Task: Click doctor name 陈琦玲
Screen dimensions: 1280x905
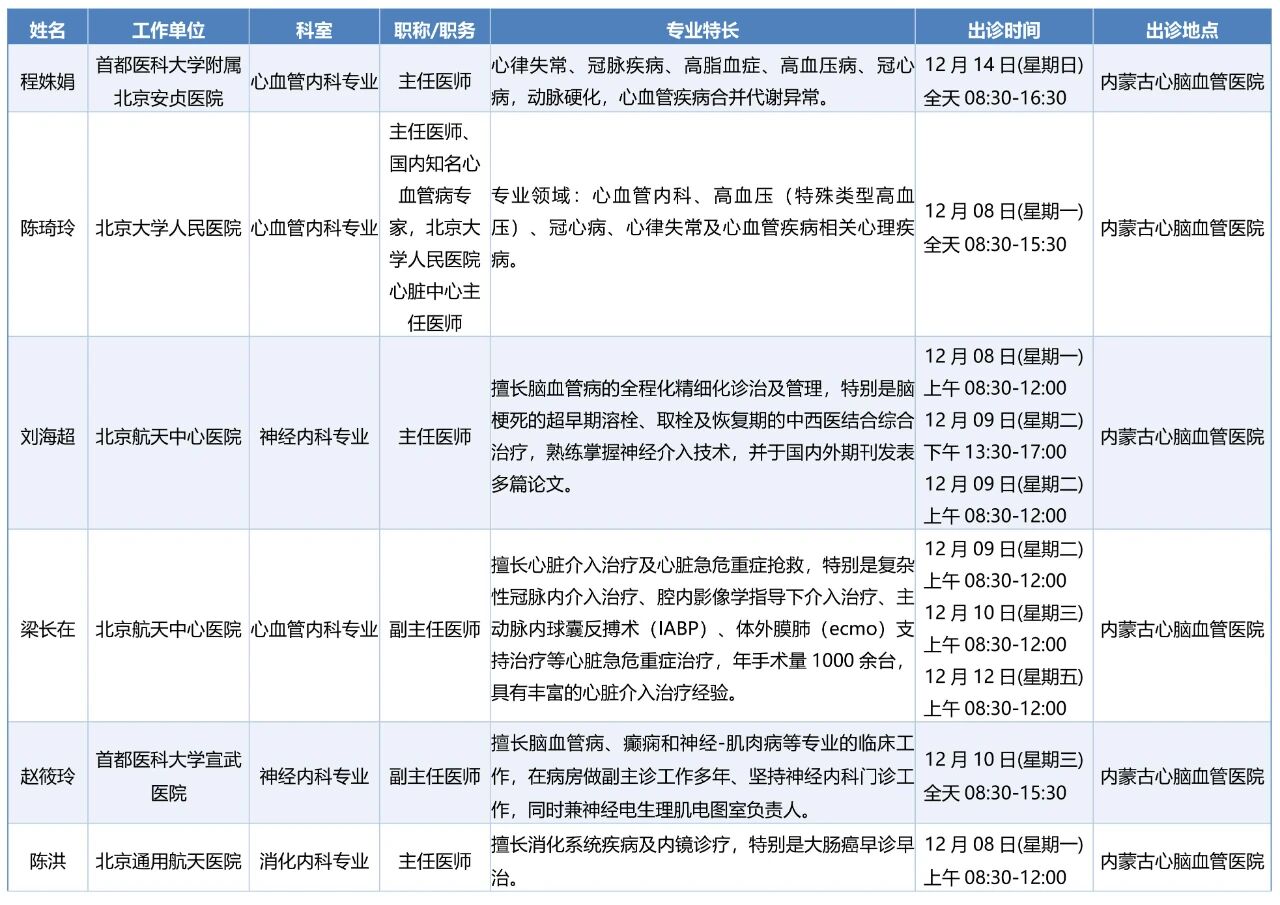Action: point(47,228)
